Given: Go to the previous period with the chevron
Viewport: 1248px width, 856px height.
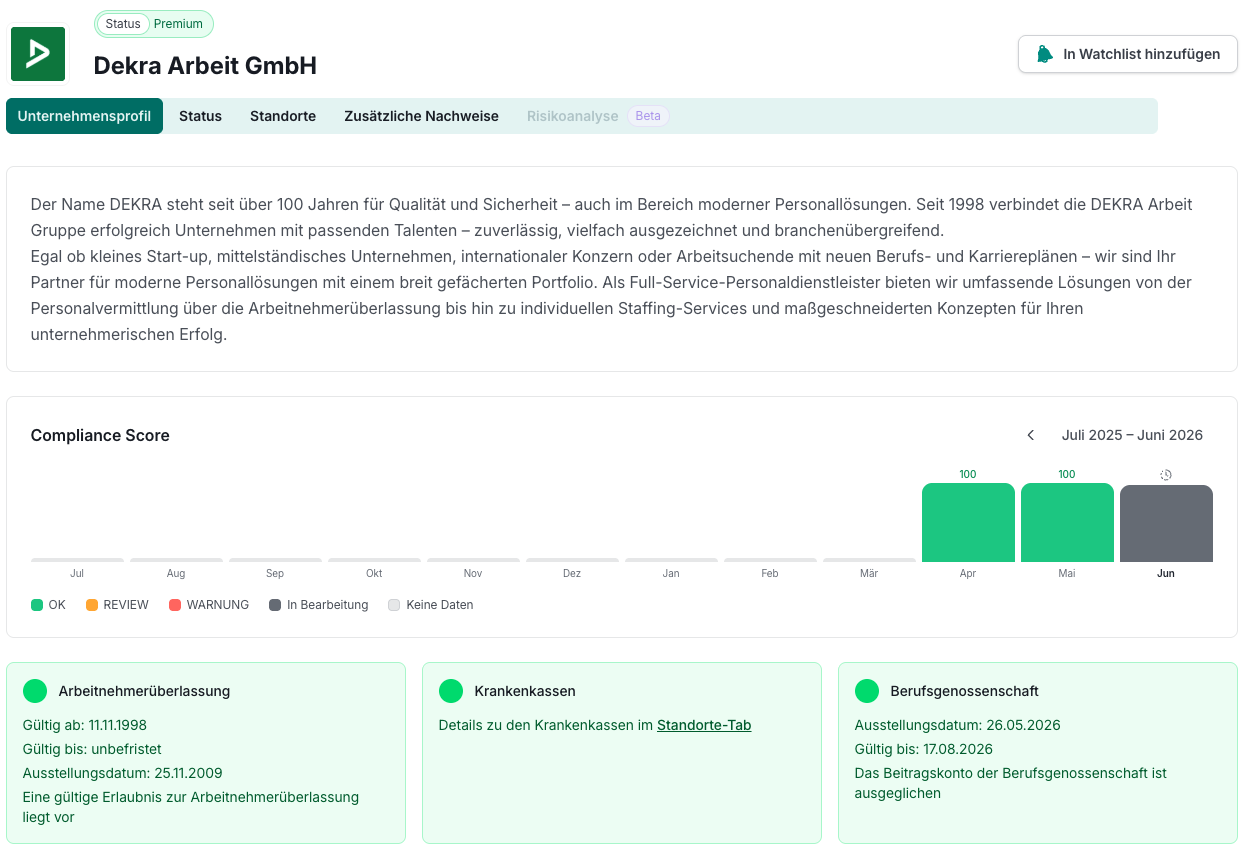Looking at the screenshot, I should pyautogui.click(x=1031, y=435).
